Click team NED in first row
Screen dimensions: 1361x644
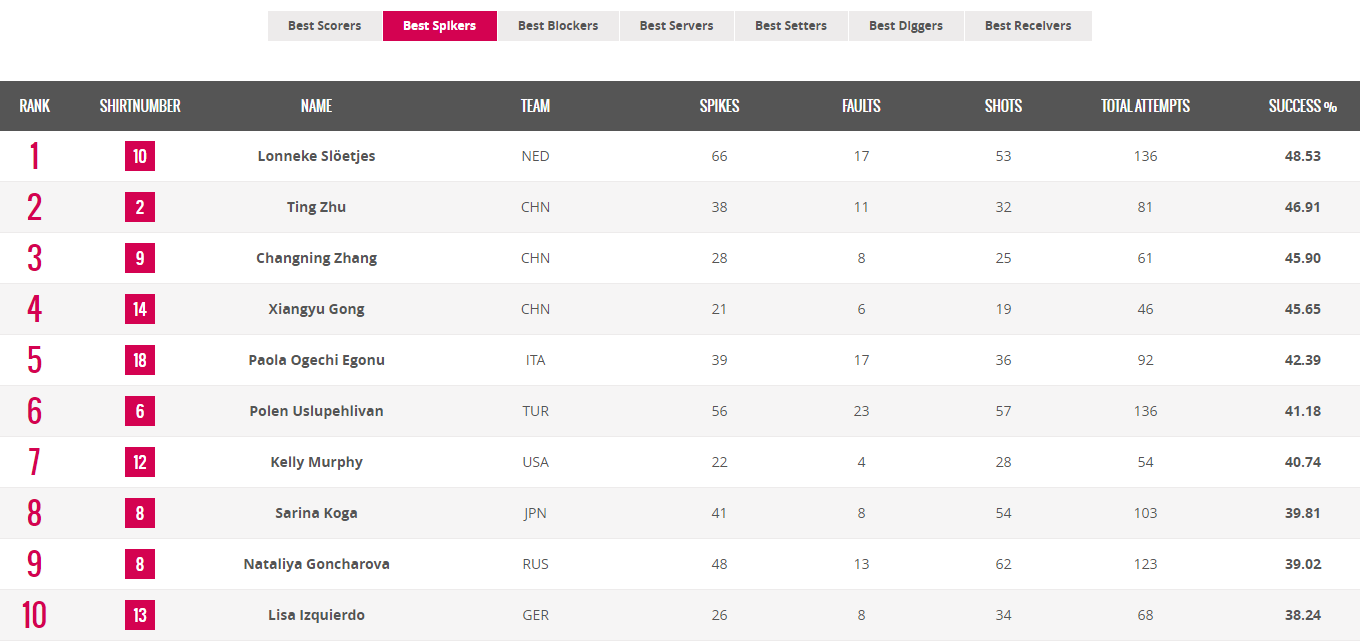pos(535,156)
